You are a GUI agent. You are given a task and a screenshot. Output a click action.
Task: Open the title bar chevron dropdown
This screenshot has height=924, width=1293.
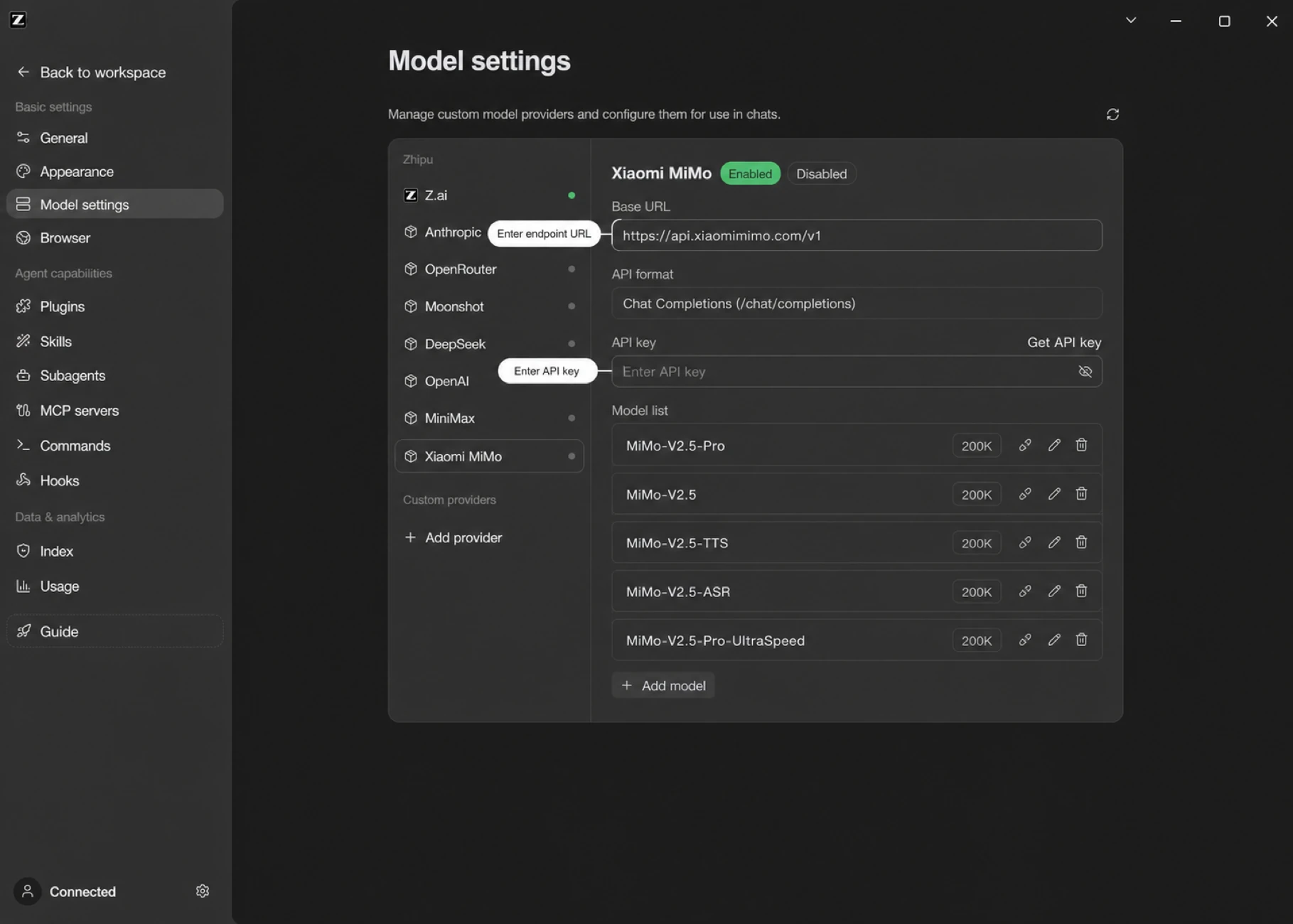click(x=1131, y=20)
